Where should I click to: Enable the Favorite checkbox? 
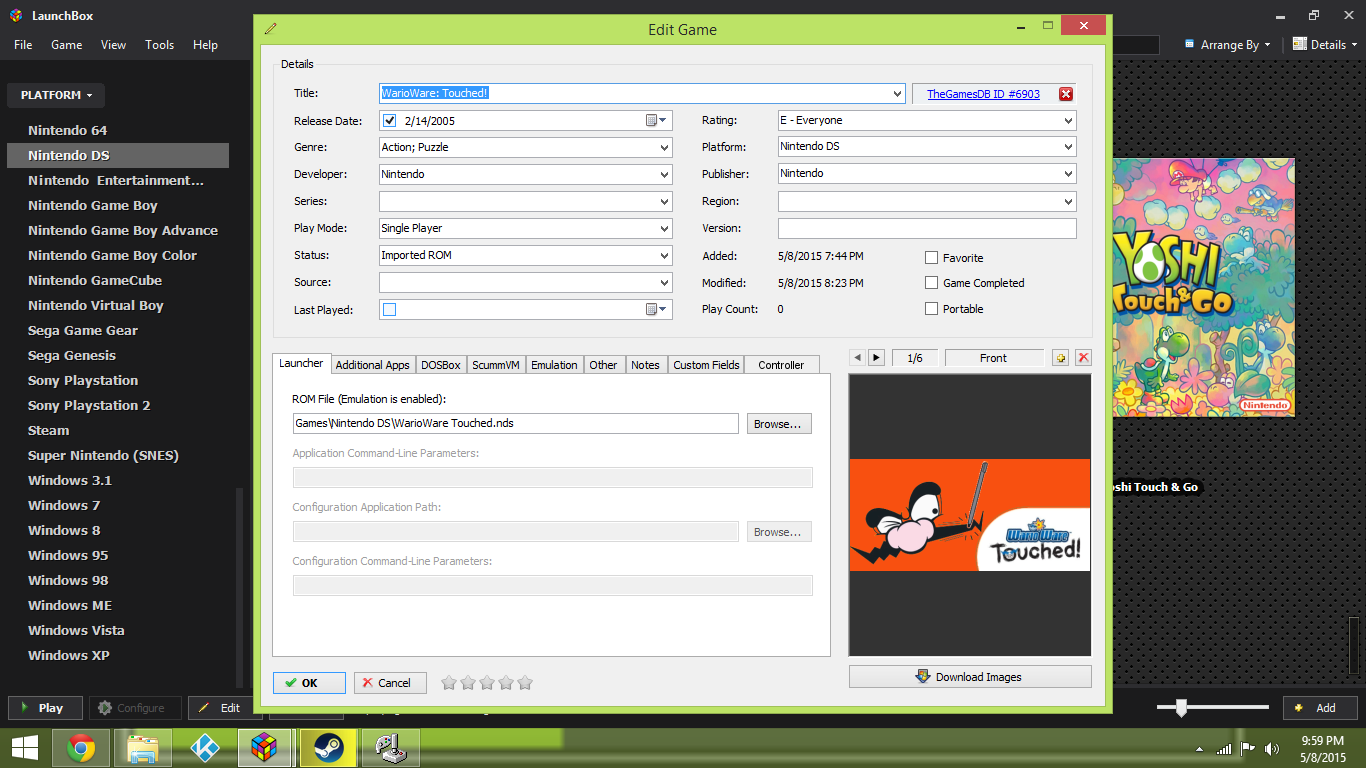[931, 258]
